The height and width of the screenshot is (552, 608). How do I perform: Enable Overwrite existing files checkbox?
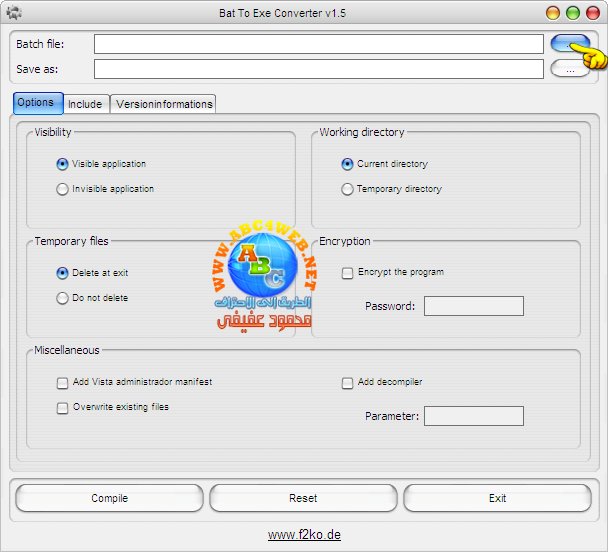63,408
